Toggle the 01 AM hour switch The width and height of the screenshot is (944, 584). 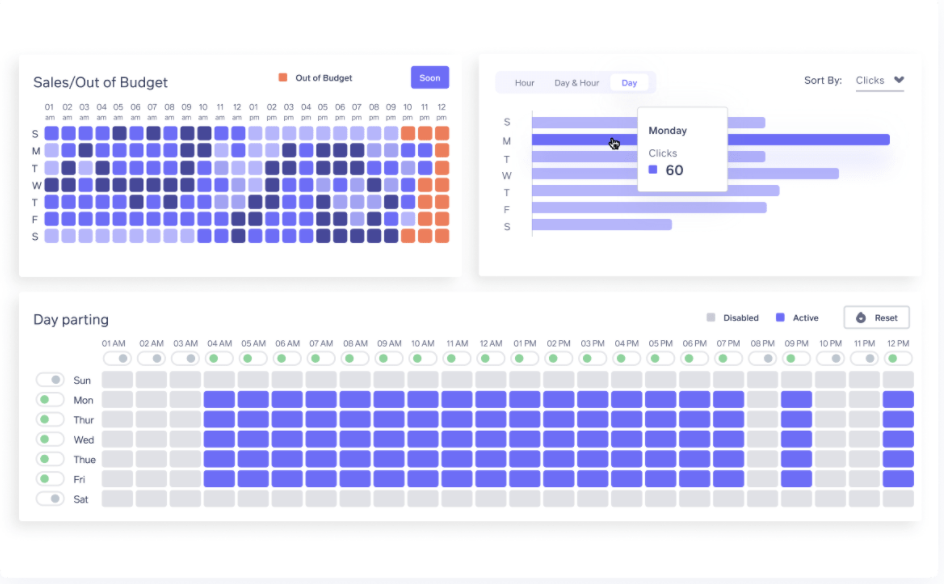118,358
